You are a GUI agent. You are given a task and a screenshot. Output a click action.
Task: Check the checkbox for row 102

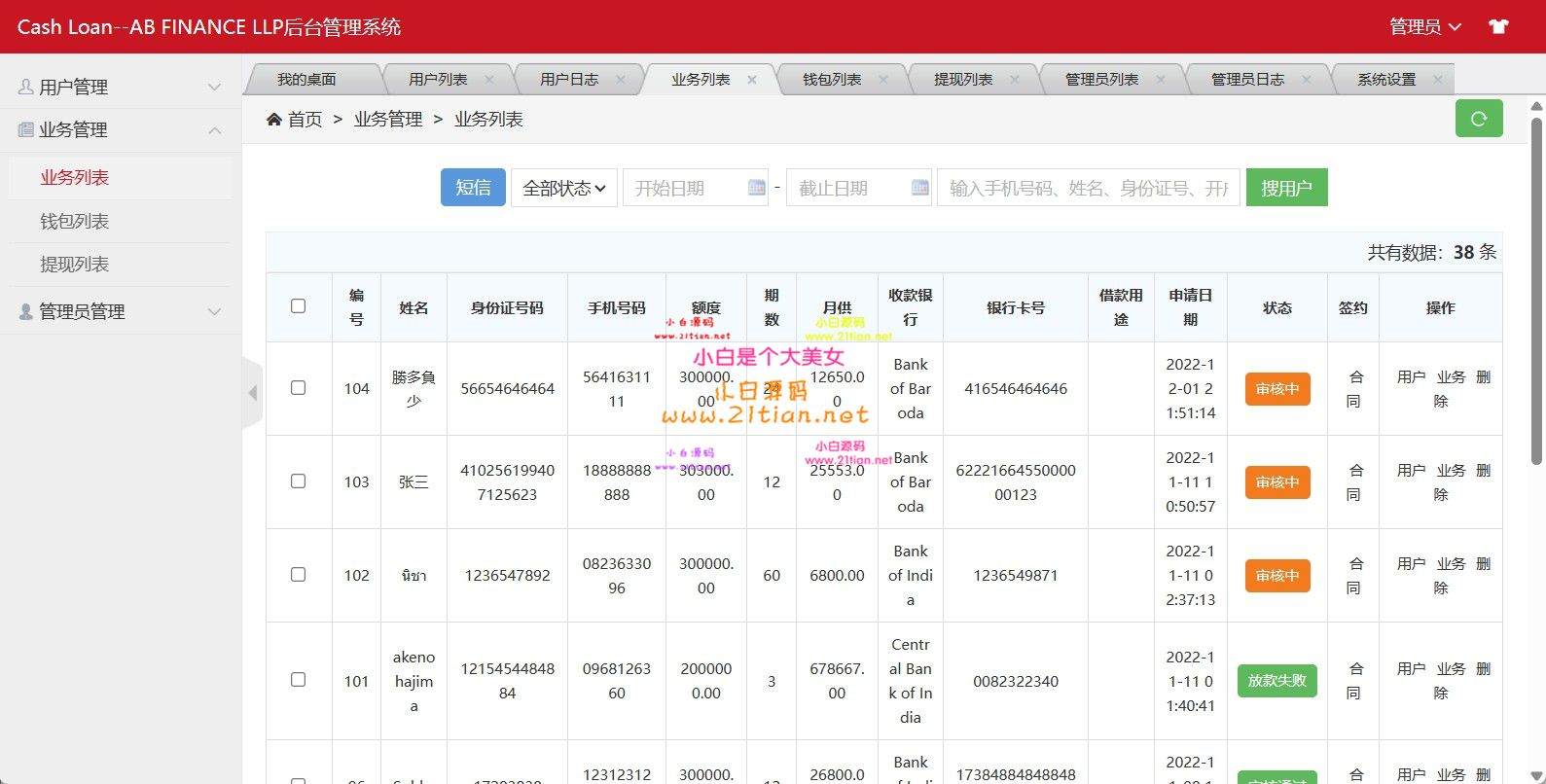point(298,574)
